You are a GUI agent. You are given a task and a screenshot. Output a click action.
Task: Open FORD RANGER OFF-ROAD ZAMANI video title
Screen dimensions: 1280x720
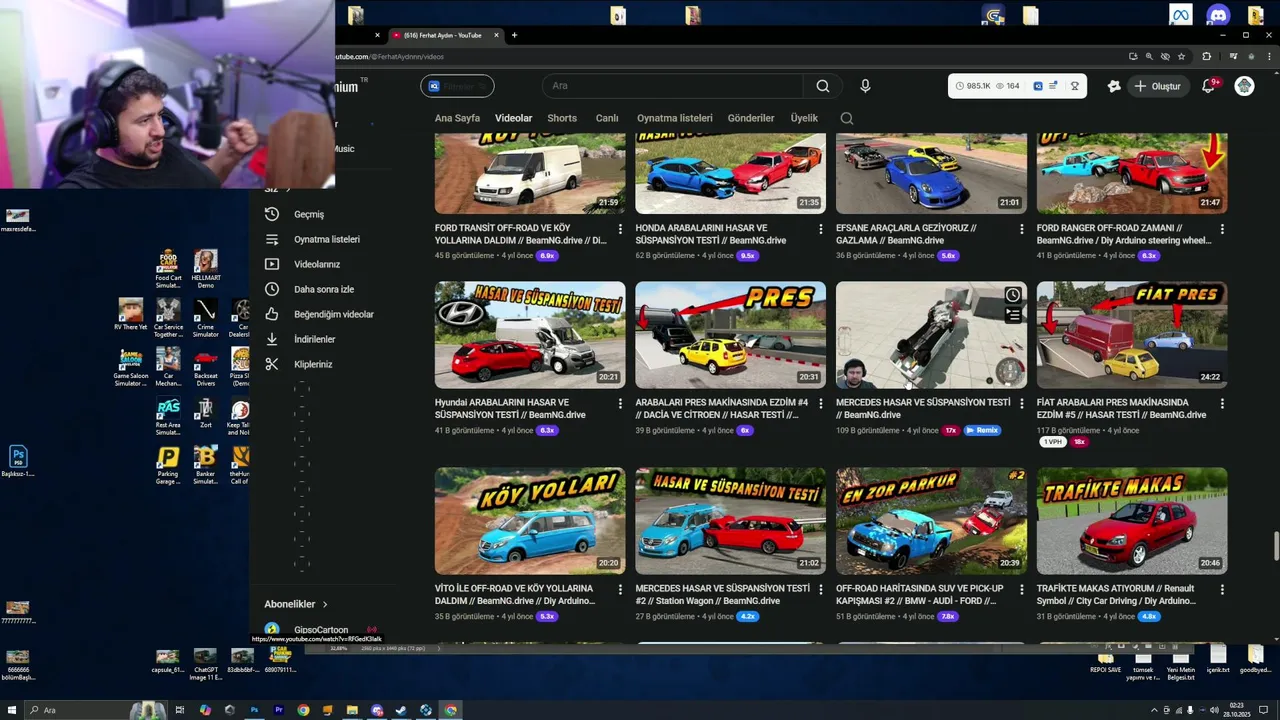tap(1124, 234)
